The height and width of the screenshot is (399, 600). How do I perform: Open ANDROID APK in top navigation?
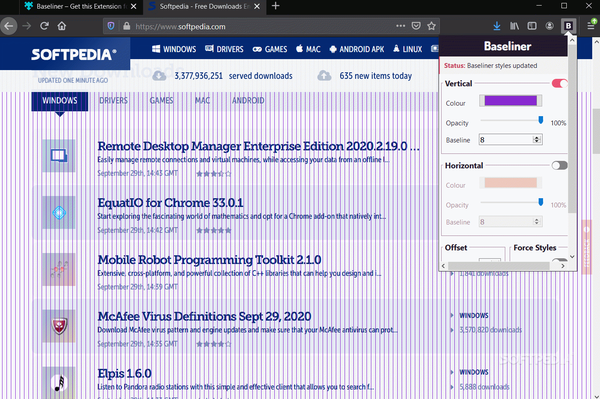(x=357, y=49)
